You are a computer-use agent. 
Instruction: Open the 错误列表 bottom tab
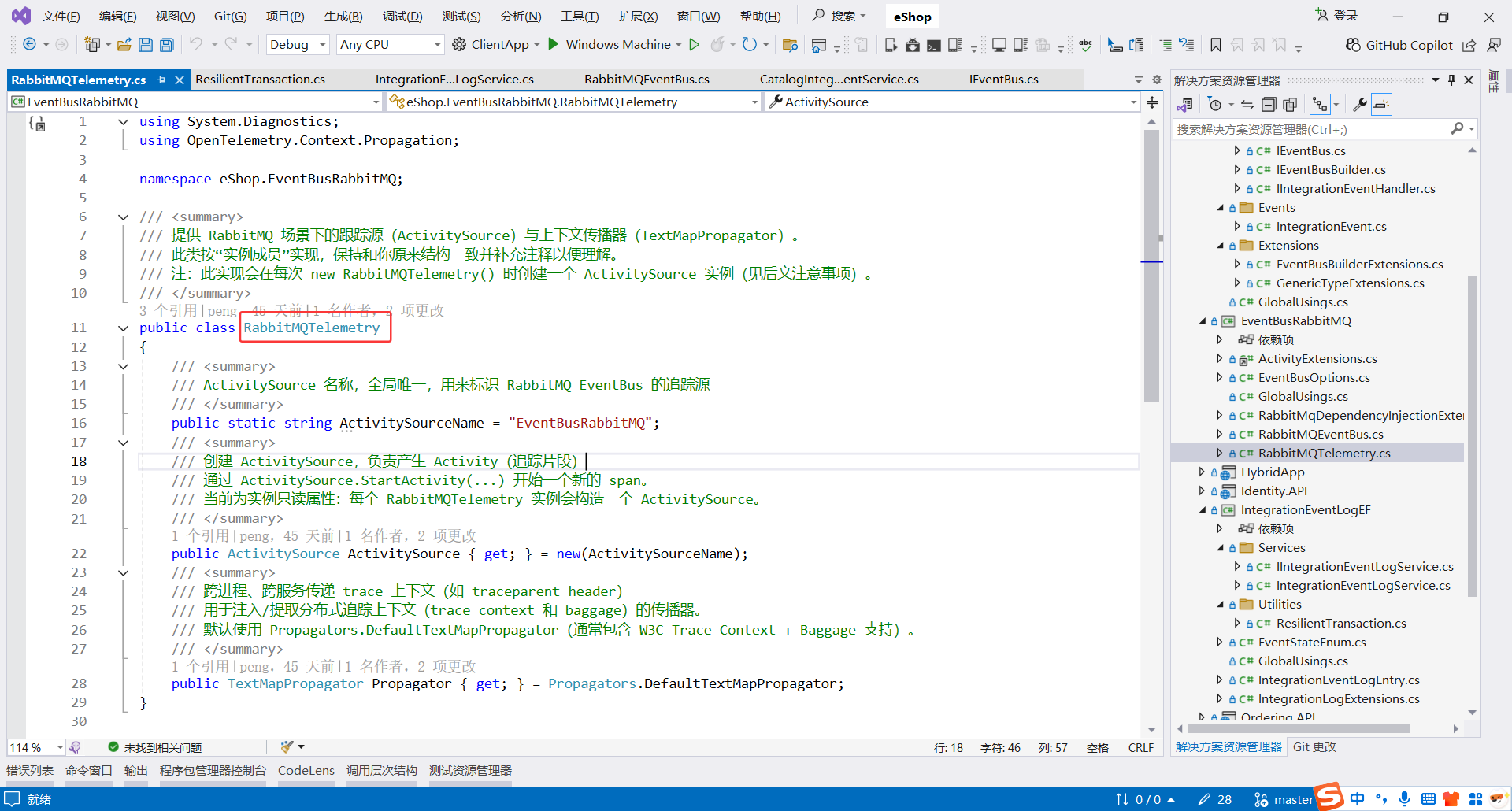[x=30, y=771]
